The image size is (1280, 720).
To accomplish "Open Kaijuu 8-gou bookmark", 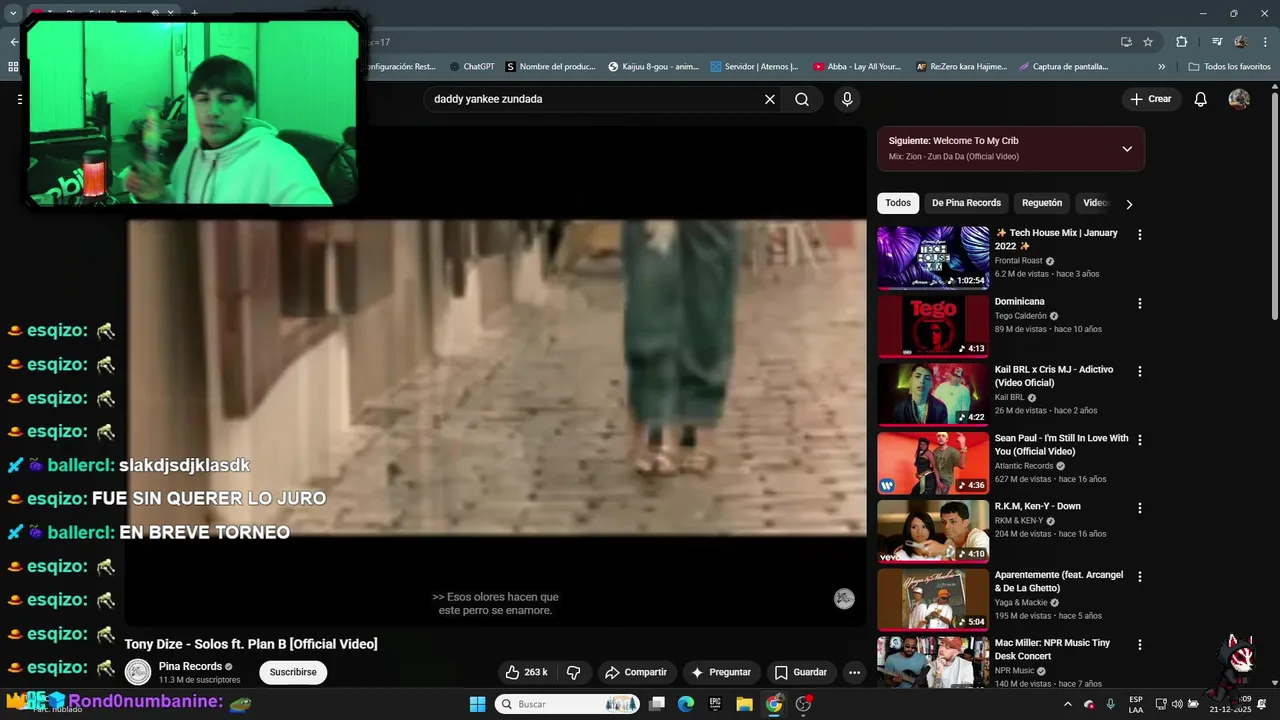I will (654, 67).
